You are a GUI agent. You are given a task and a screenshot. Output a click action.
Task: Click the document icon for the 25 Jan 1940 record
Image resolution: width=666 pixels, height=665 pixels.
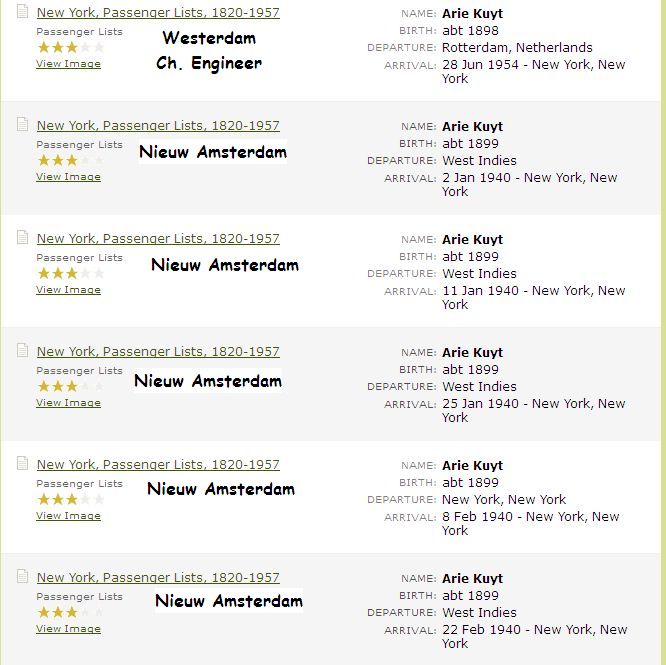pyautogui.click(x=22, y=351)
